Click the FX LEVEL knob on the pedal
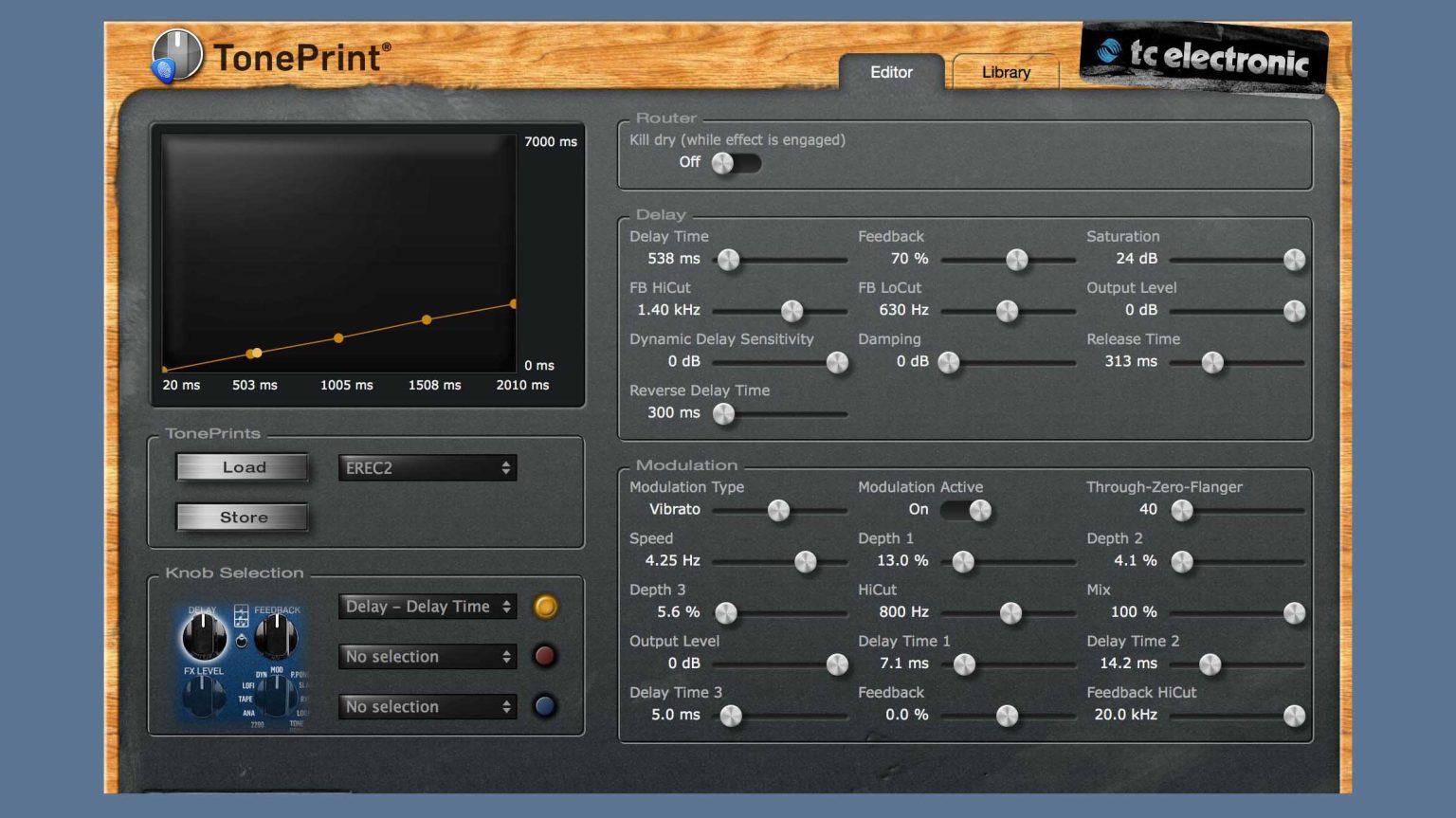This screenshot has width=1456, height=818. click(x=202, y=698)
